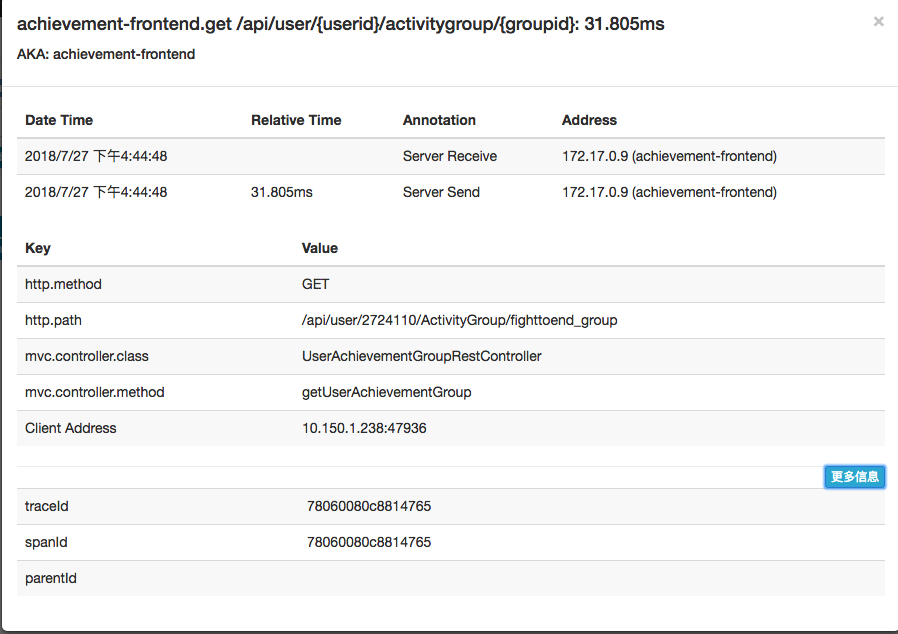898x634 pixels.
Task: Click the 31.805ms relative time value
Action: (277, 192)
